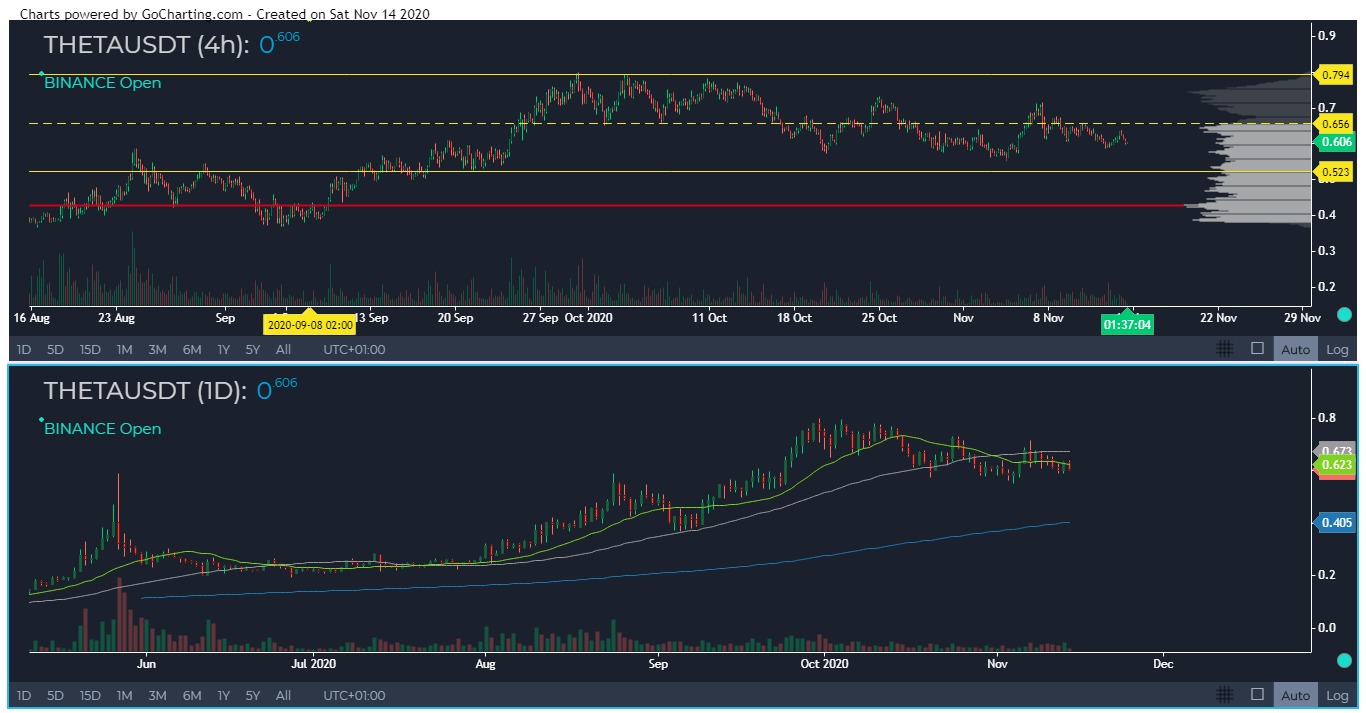Click the square checkbox in 4h chart toolbar
The height and width of the screenshot is (713, 1366).
(x=1258, y=349)
